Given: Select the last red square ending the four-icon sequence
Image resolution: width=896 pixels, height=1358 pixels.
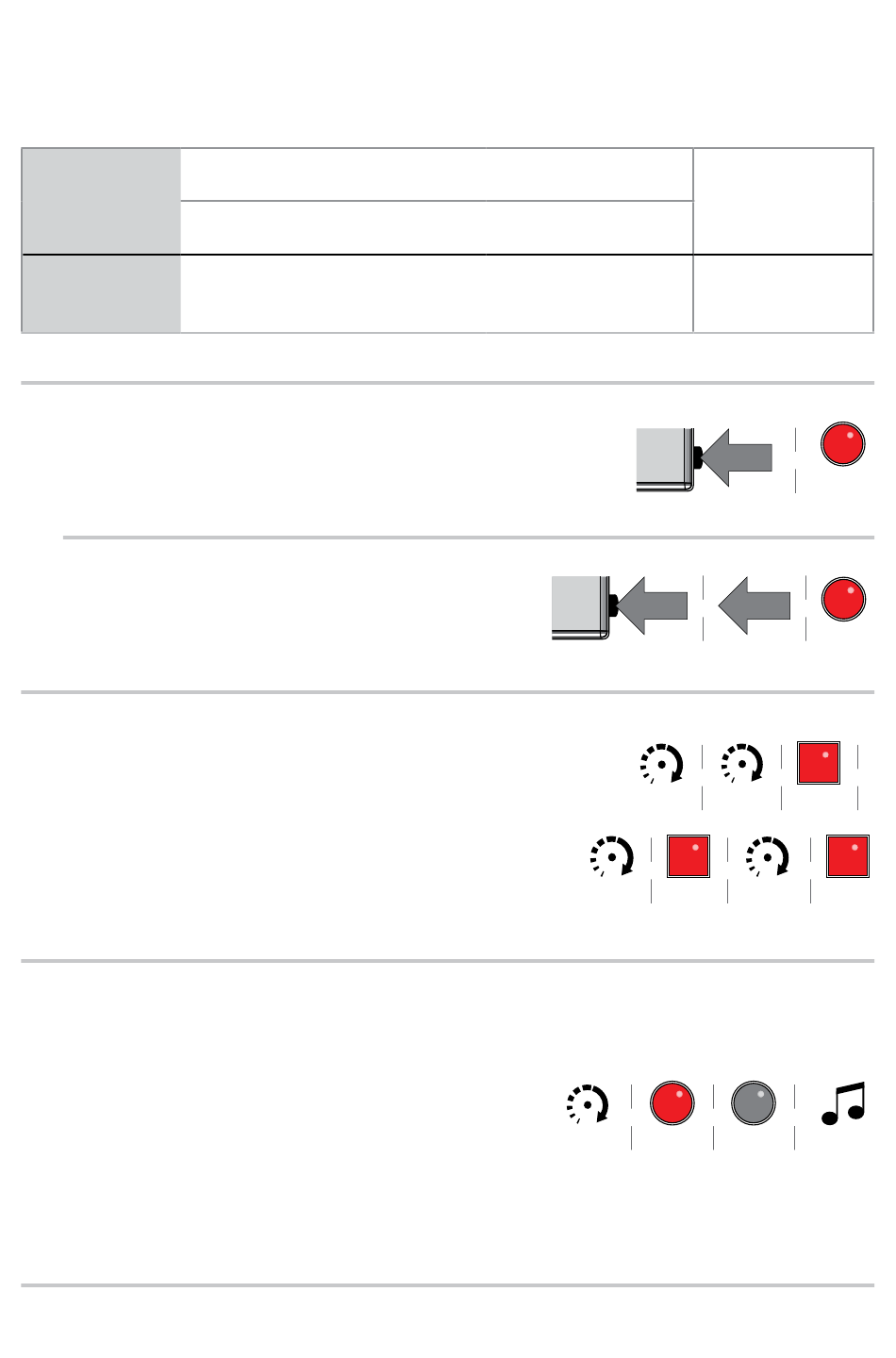Looking at the screenshot, I should (848, 856).
